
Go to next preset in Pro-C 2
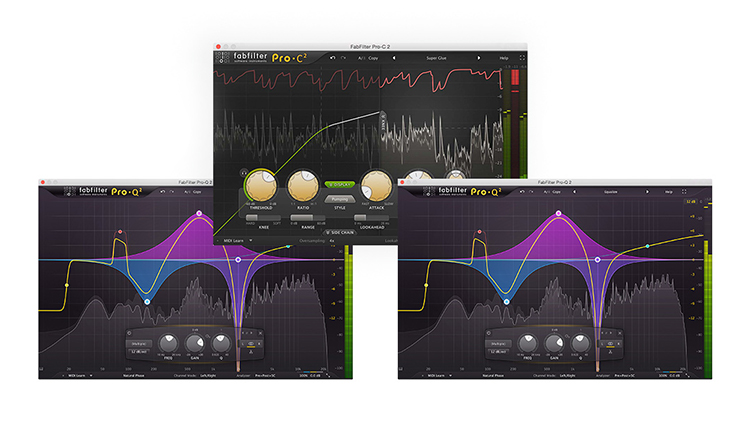[478, 58]
